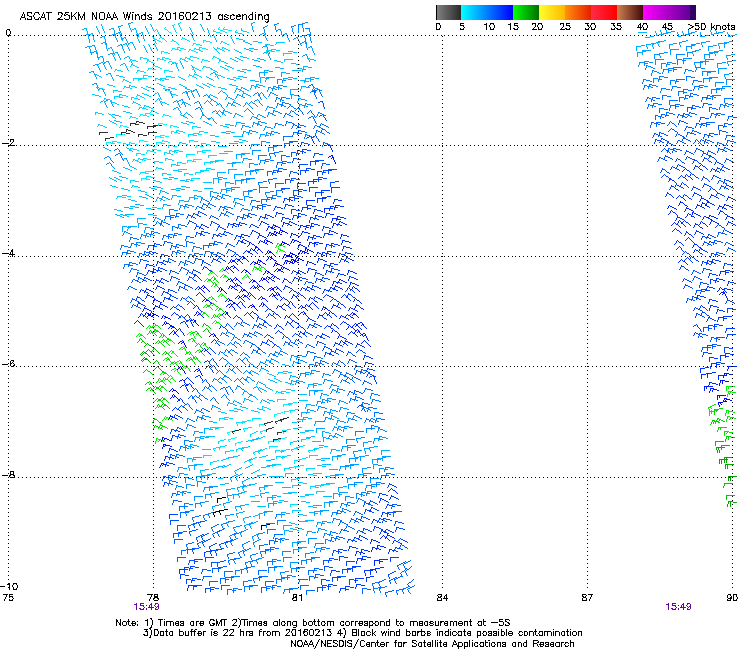Click the cyan-to-blue 5–15 knots legend gradient
740x650 pixels.
click(x=487, y=12)
